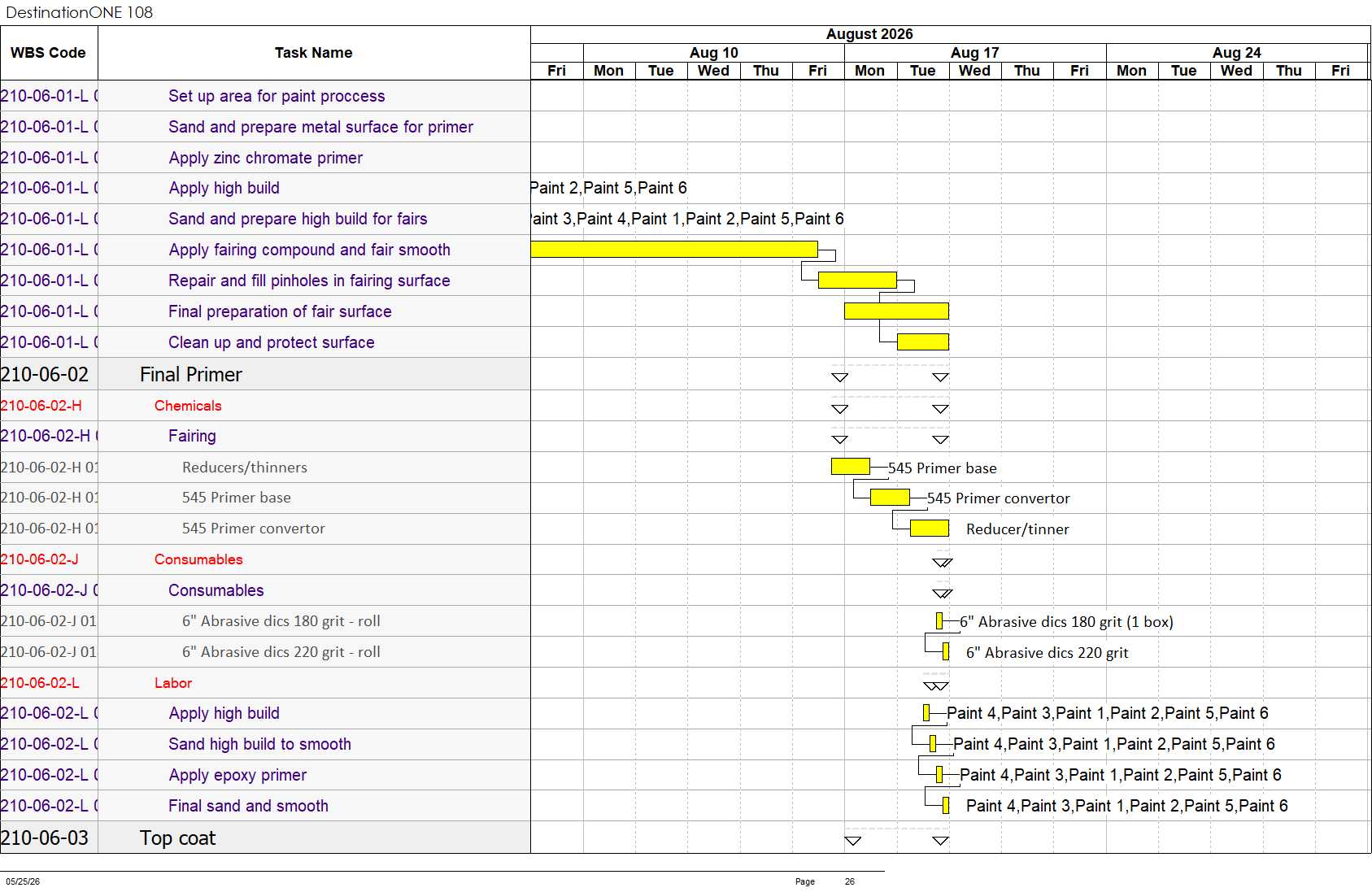Select 6" Abrasive dics 180 grit - roll
This screenshot has height=892, width=1372.
pos(281,621)
